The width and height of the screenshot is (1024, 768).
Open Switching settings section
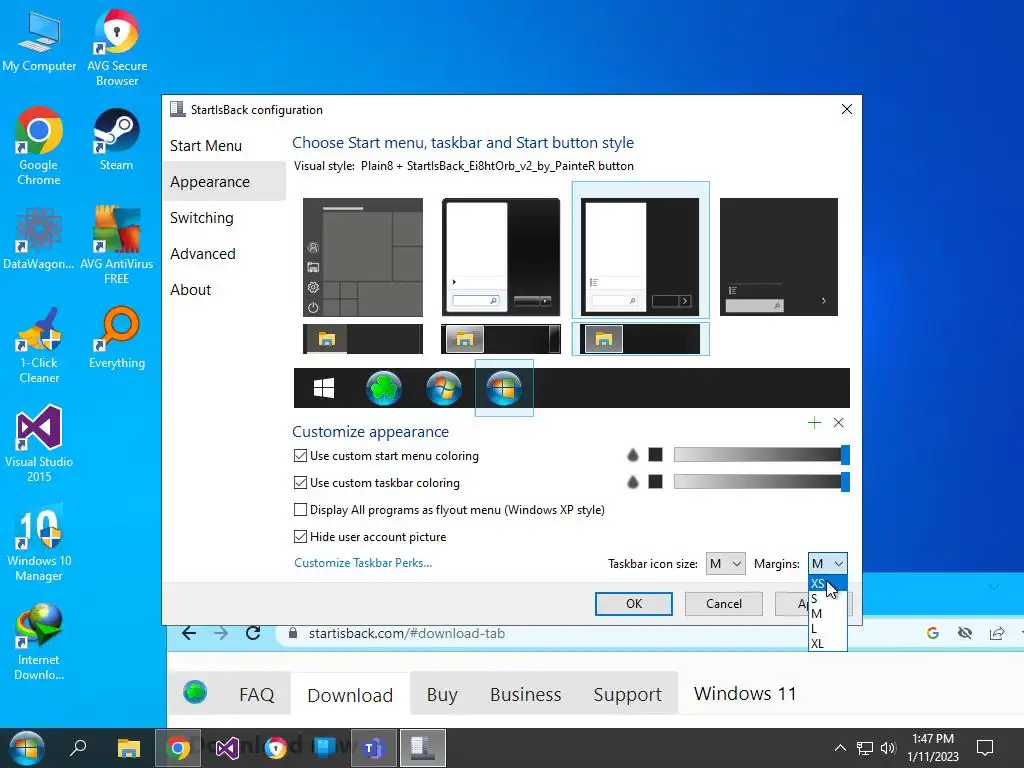click(201, 217)
